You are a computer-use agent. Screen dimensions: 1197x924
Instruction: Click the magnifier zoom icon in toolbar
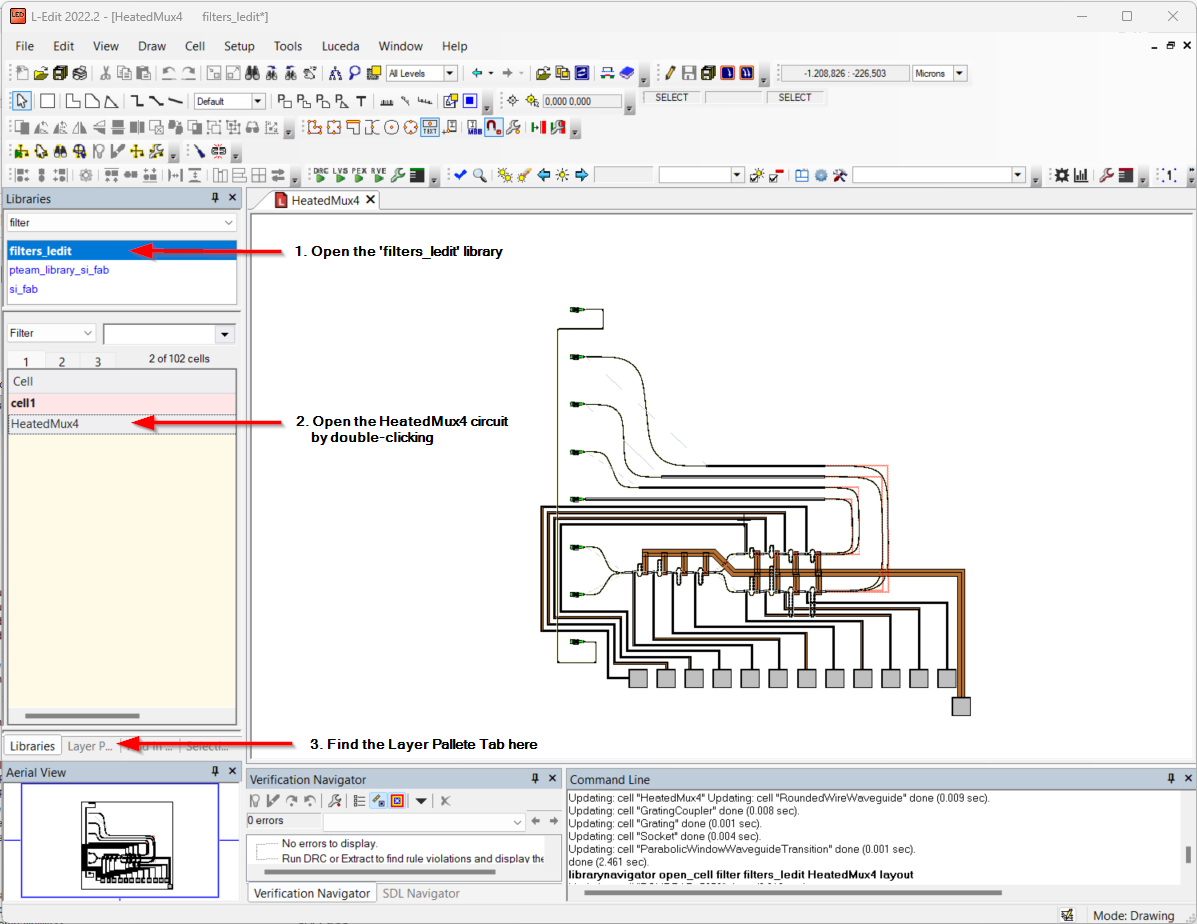click(x=480, y=175)
